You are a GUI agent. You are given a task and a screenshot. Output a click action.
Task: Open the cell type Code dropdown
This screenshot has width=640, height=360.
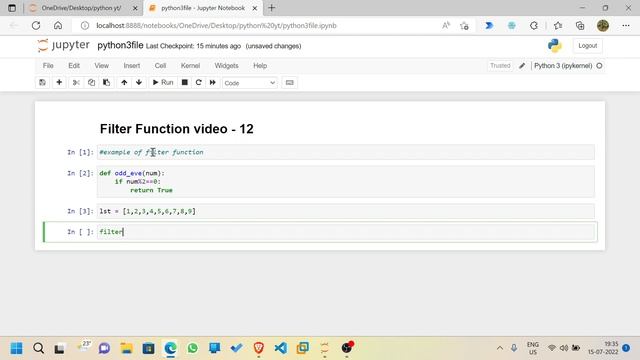(249, 83)
